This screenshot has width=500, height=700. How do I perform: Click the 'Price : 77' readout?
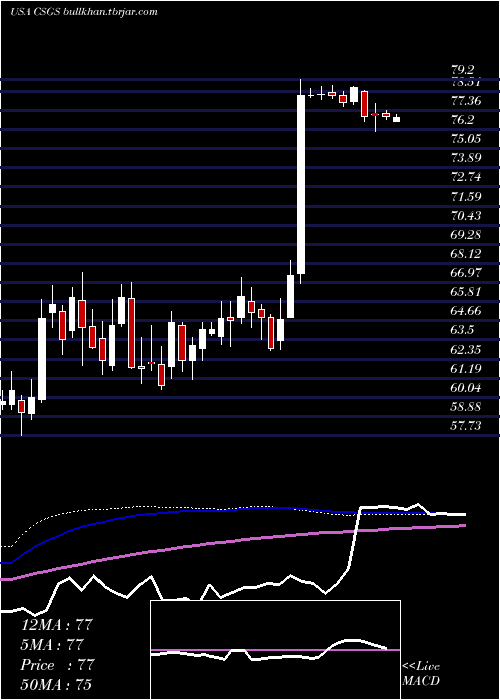(x=57, y=665)
